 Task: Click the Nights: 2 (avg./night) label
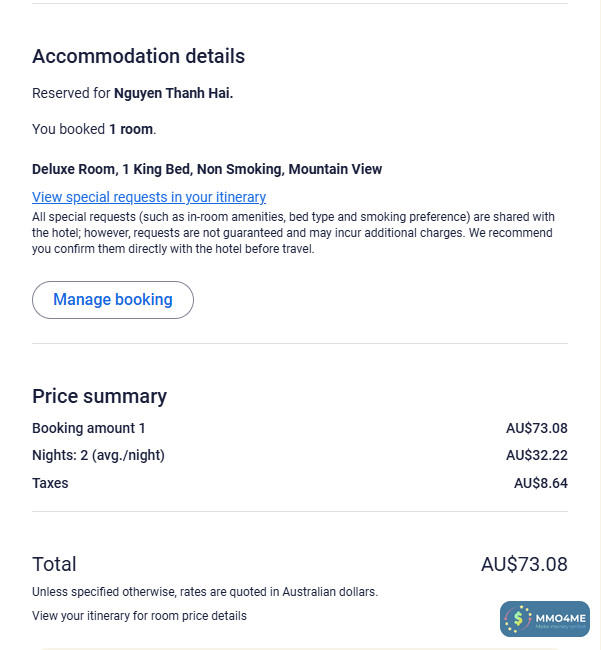tap(98, 455)
